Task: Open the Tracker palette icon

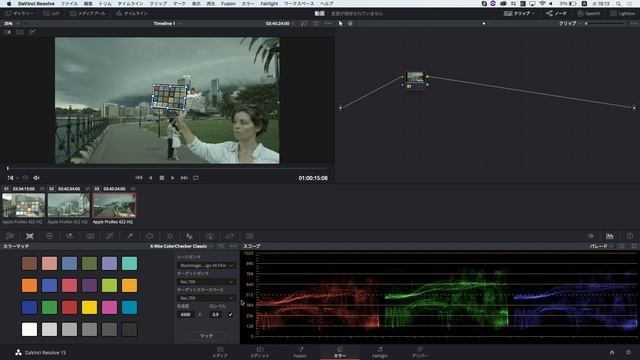Action: pos(170,236)
